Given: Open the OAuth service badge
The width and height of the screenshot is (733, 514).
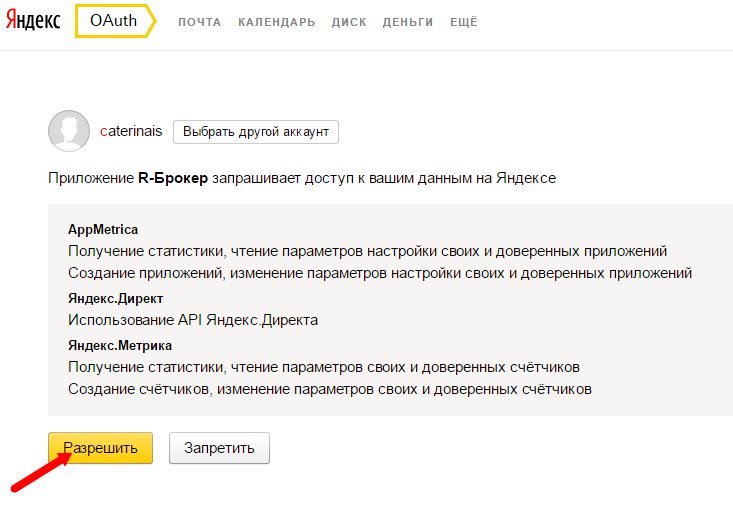Looking at the screenshot, I should point(115,21).
